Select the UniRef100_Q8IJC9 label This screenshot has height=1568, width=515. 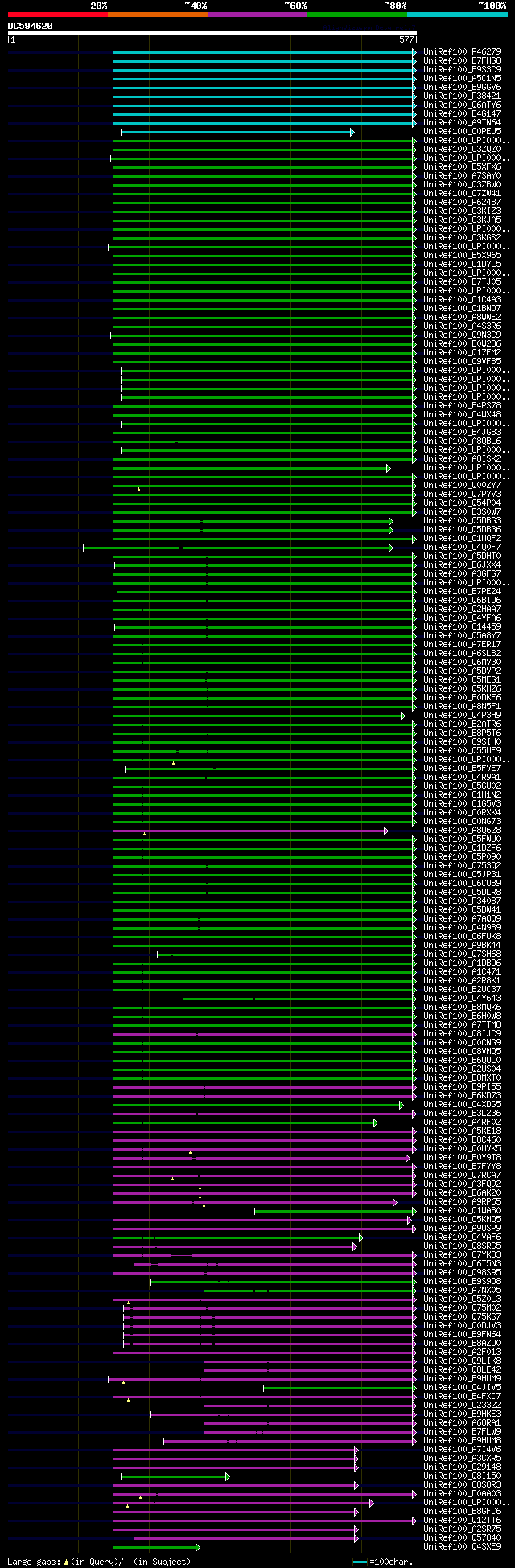tap(462, 1033)
